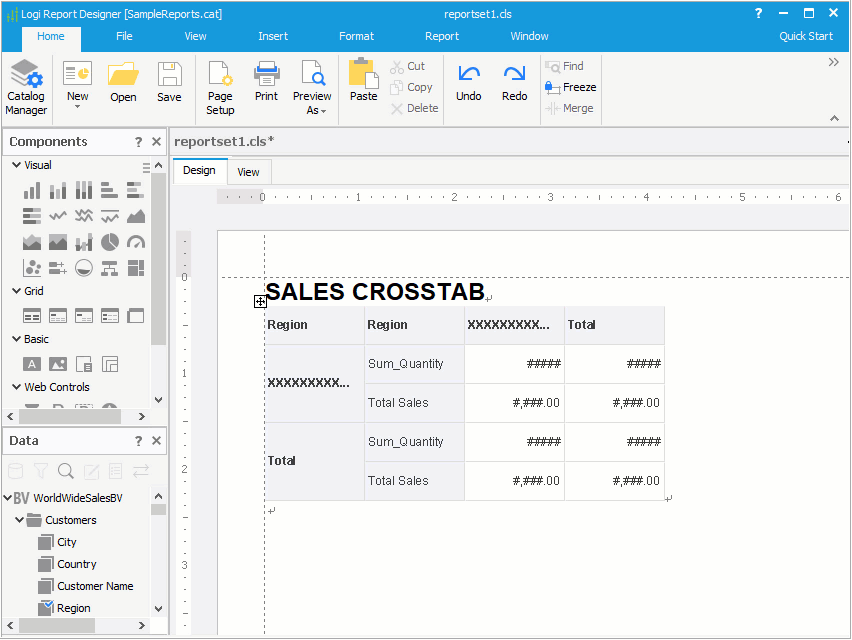Click the Save icon in ribbon
852x640 pixels.
pos(169,83)
